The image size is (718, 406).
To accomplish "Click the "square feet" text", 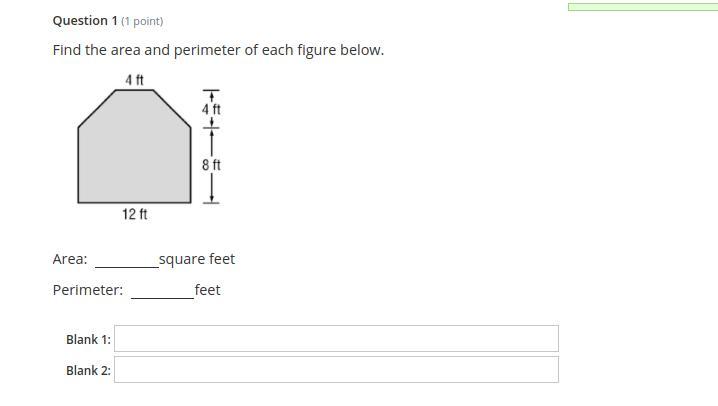I will click(x=197, y=259).
